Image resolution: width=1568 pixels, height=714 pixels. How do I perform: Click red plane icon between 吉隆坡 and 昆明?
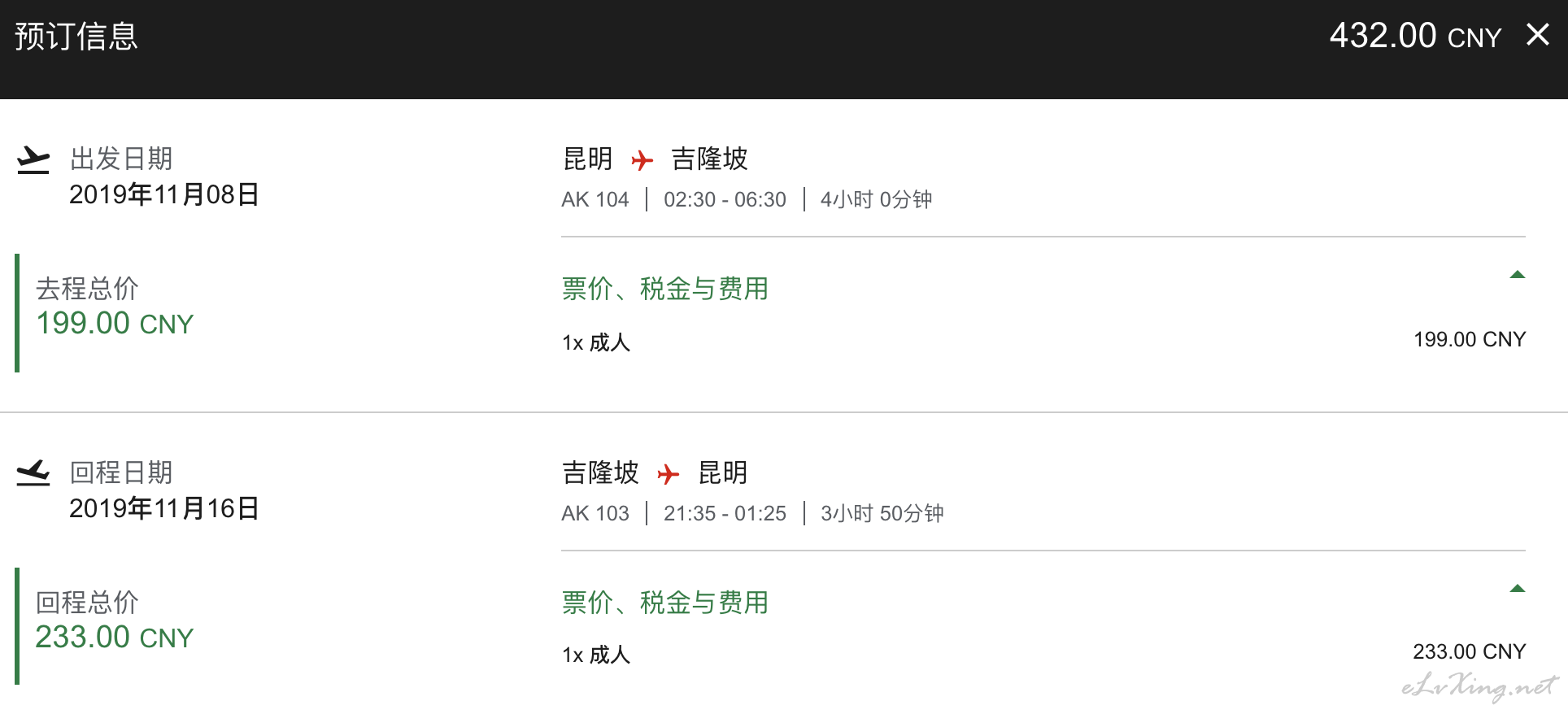[669, 474]
